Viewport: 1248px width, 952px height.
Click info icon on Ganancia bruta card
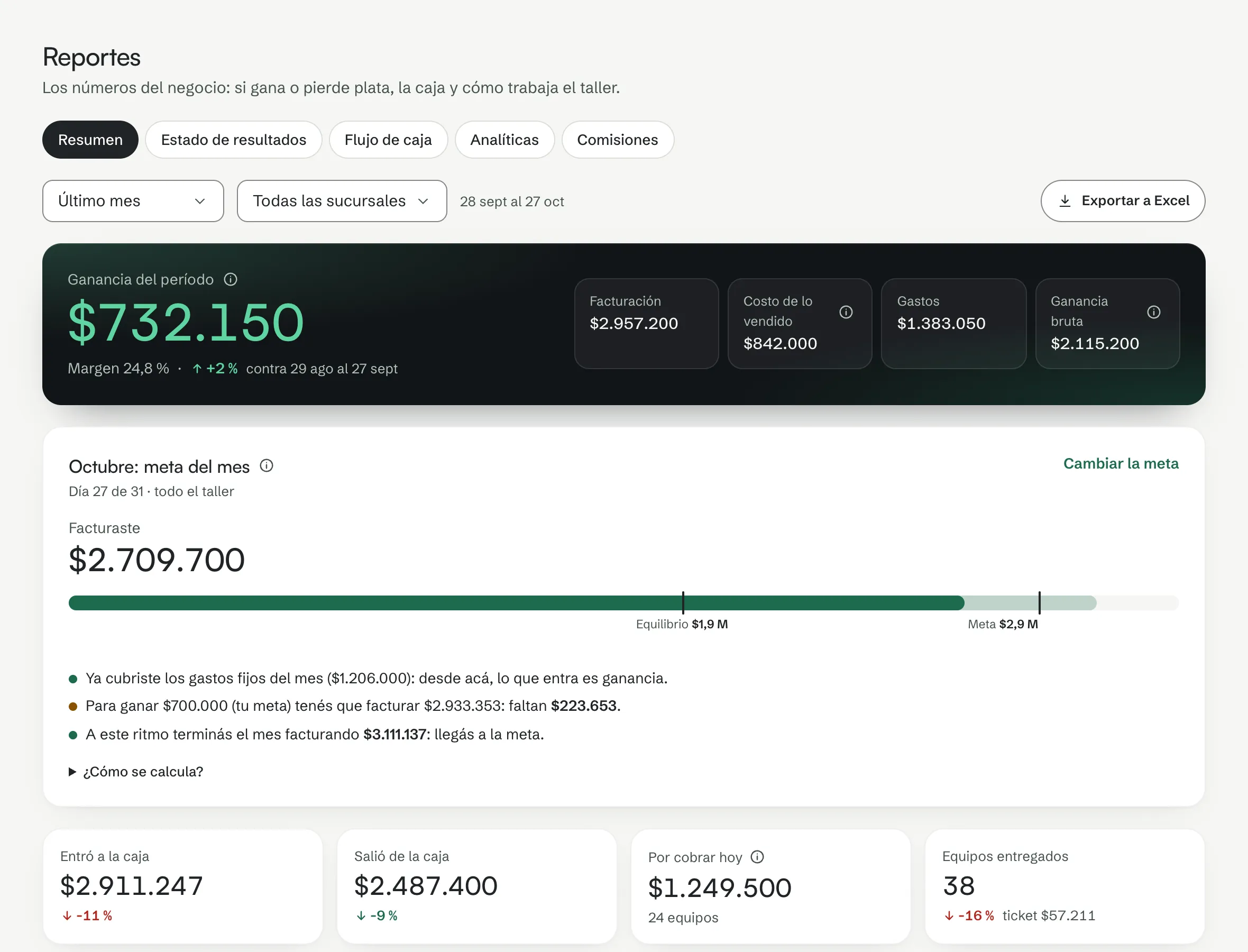tap(1153, 312)
